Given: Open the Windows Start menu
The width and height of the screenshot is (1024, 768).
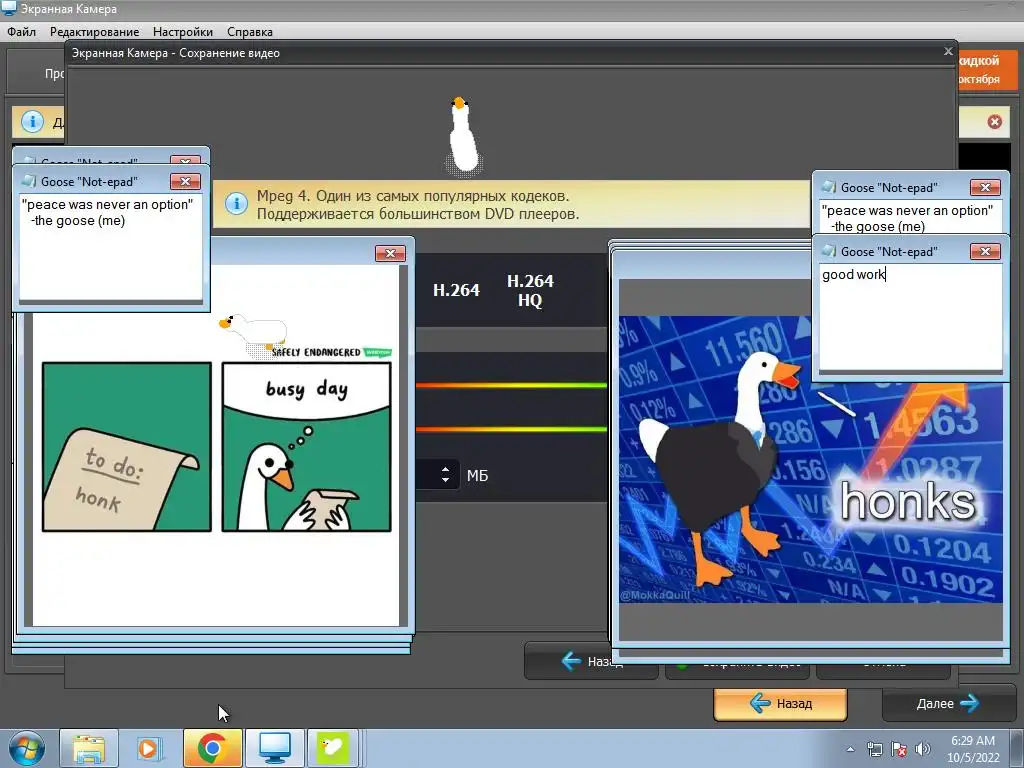Looking at the screenshot, I should [27, 748].
